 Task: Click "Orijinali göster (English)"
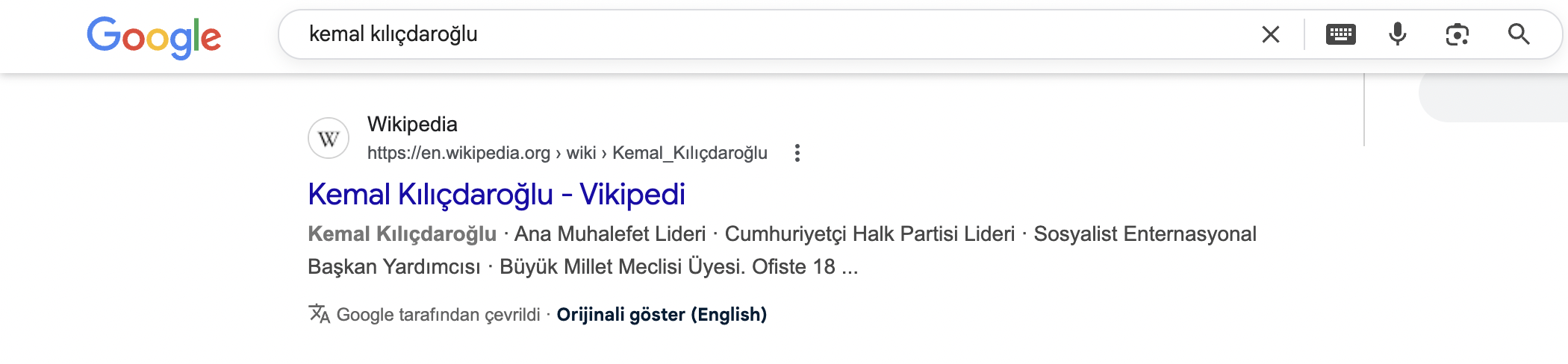pos(662,315)
